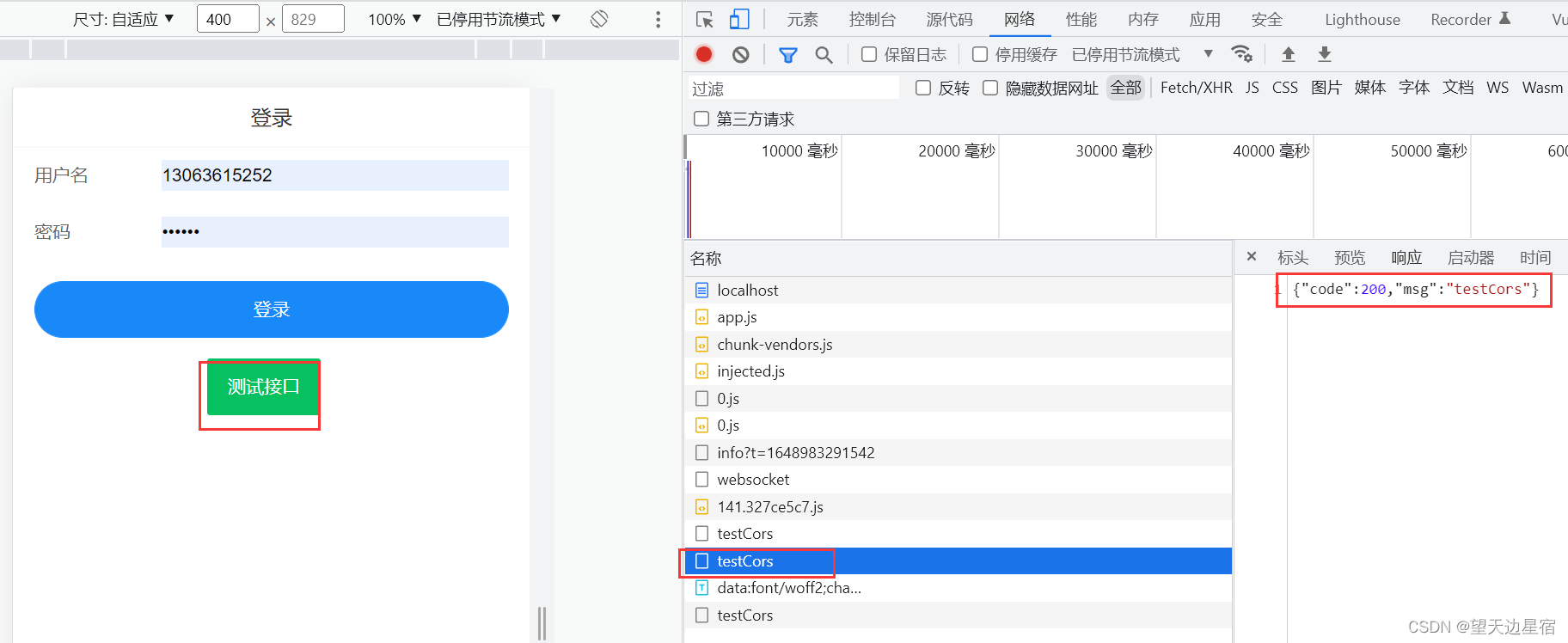
Task: Stop recording network log red button
Action: 704,54
